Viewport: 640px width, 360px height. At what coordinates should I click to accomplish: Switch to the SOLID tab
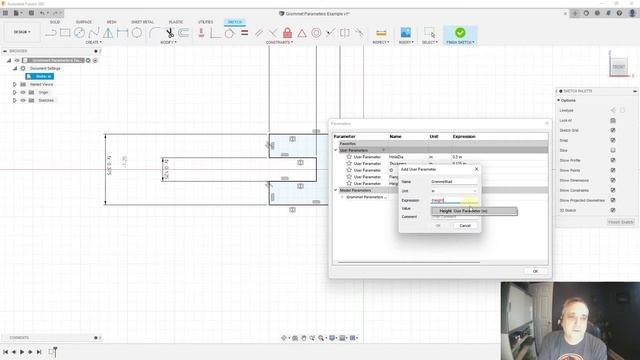pyautogui.click(x=55, y=22)
